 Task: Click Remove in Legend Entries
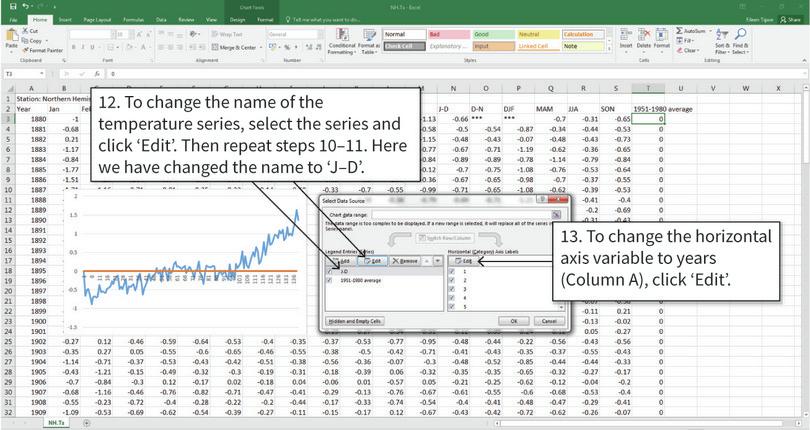click(406, 260)
